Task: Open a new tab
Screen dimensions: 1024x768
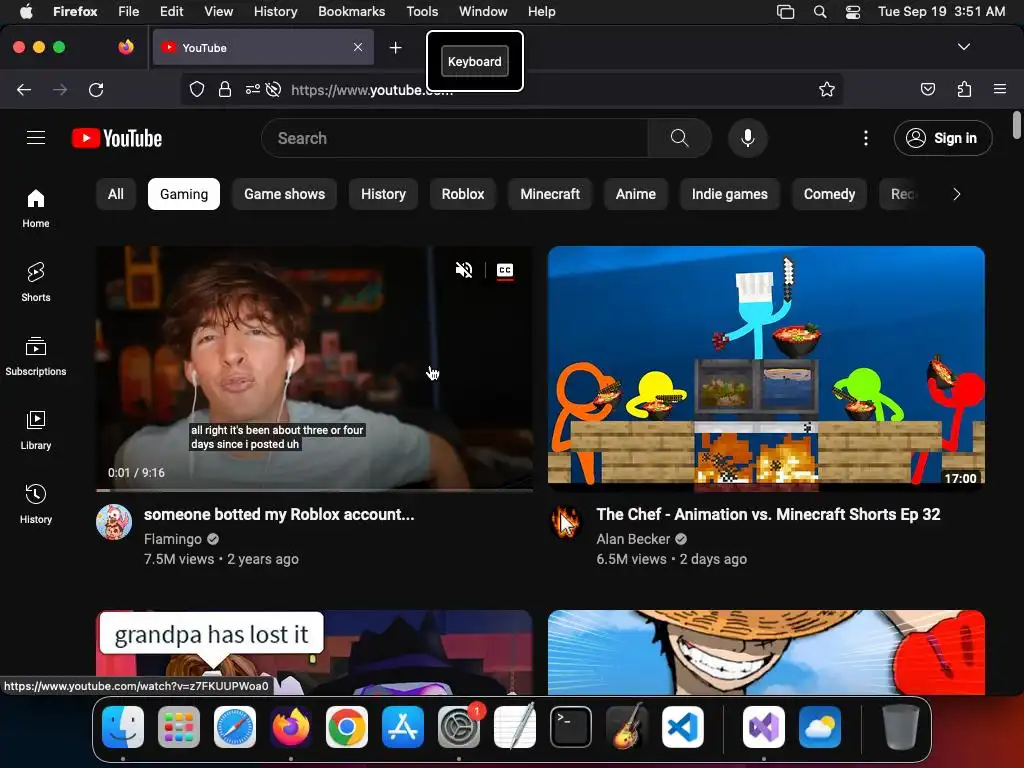Action: click(395, 48)
